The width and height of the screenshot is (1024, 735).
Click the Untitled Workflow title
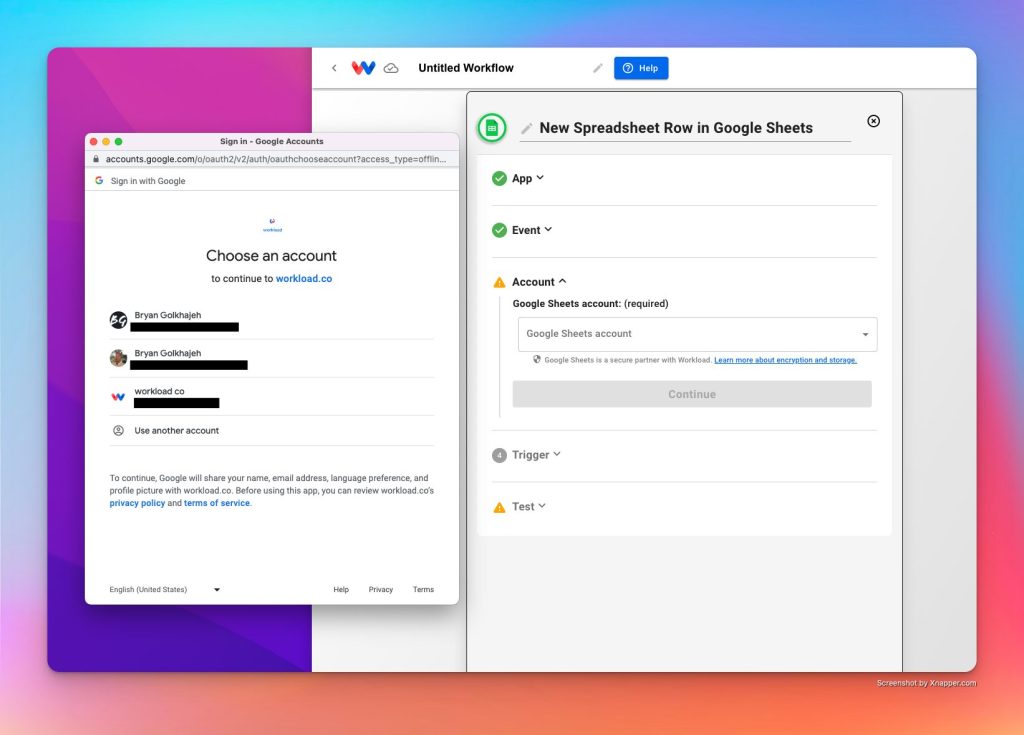pyautogui.click(x=466, y=68)
